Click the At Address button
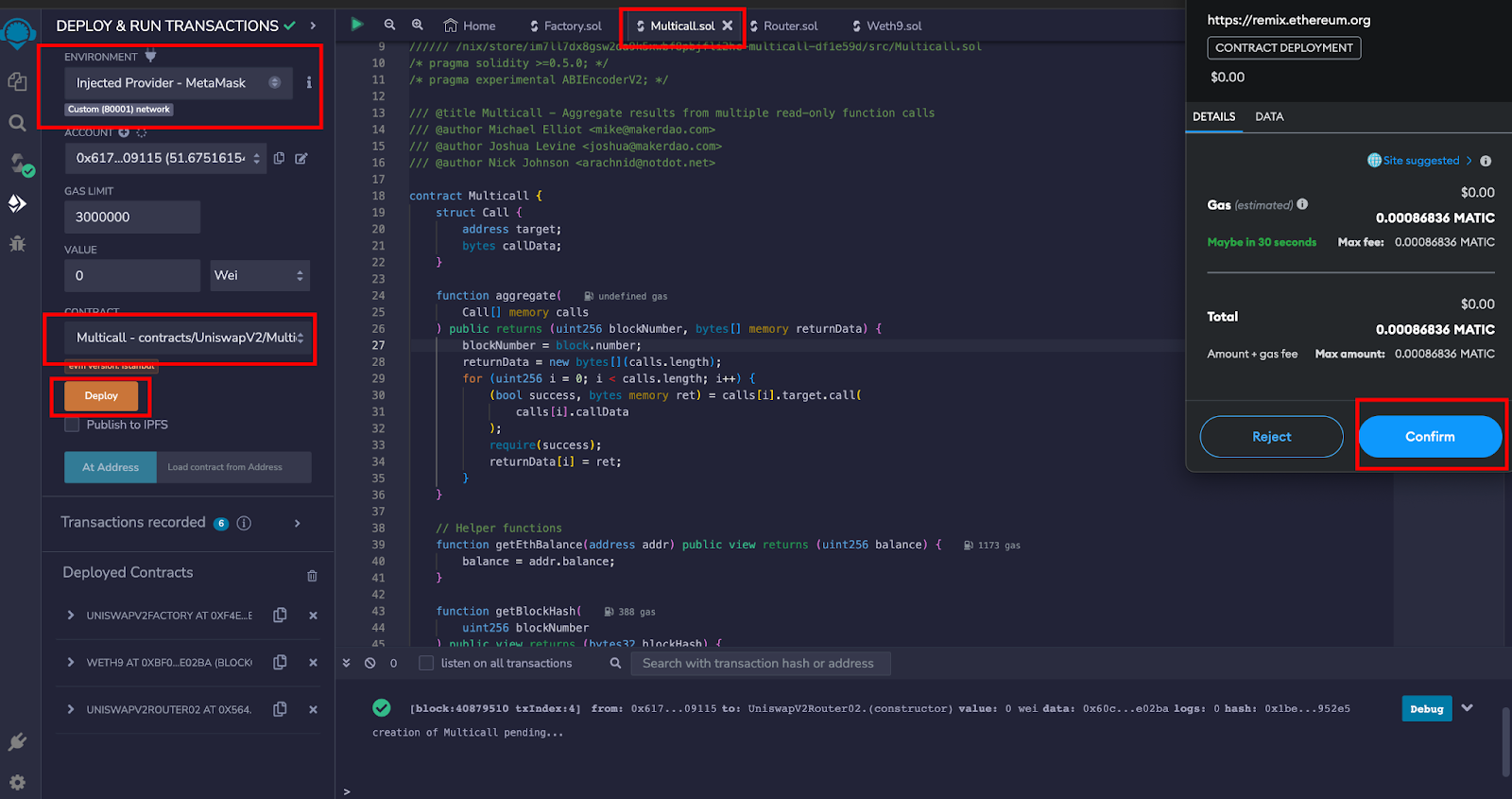1512x799 pixels. (111, 467)
